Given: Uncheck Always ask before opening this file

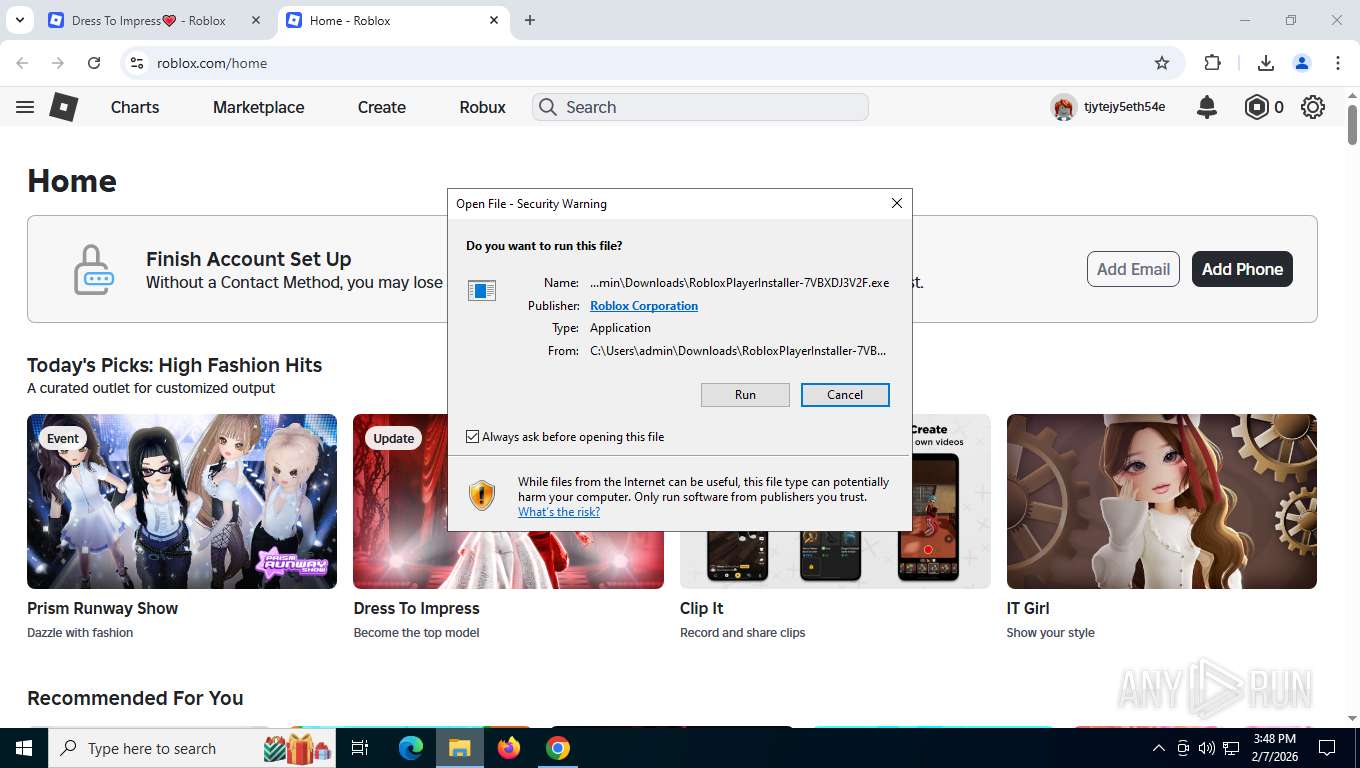Looking at the screenshot, I should coord(473,437).
